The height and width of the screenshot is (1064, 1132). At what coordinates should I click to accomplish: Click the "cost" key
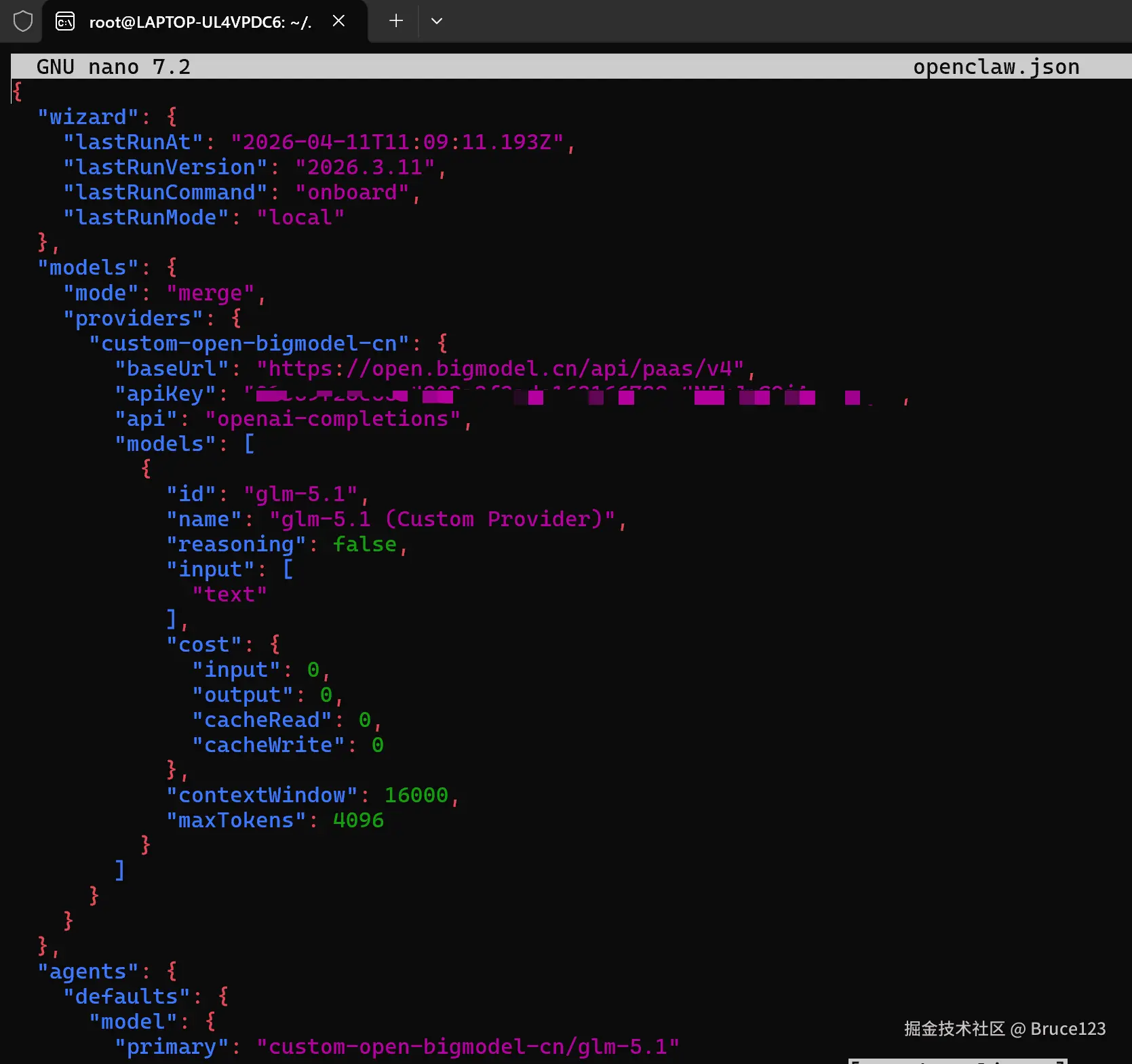(x=203, y=644)
